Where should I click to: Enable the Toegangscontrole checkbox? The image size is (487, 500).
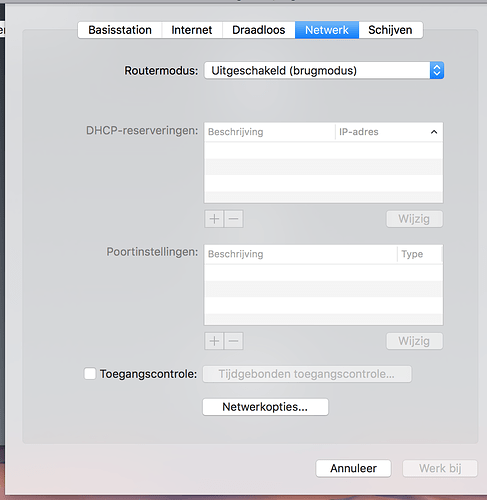pos(90,374)
